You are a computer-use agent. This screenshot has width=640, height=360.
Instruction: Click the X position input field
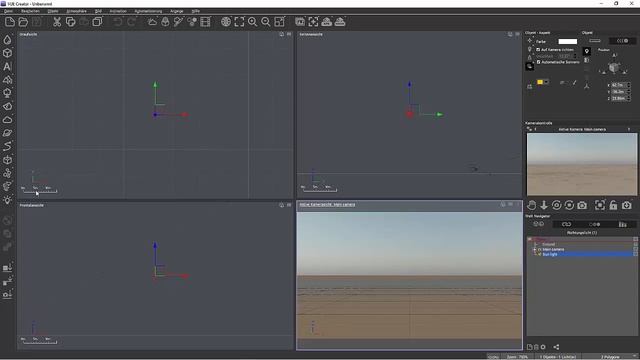(618, 85)
